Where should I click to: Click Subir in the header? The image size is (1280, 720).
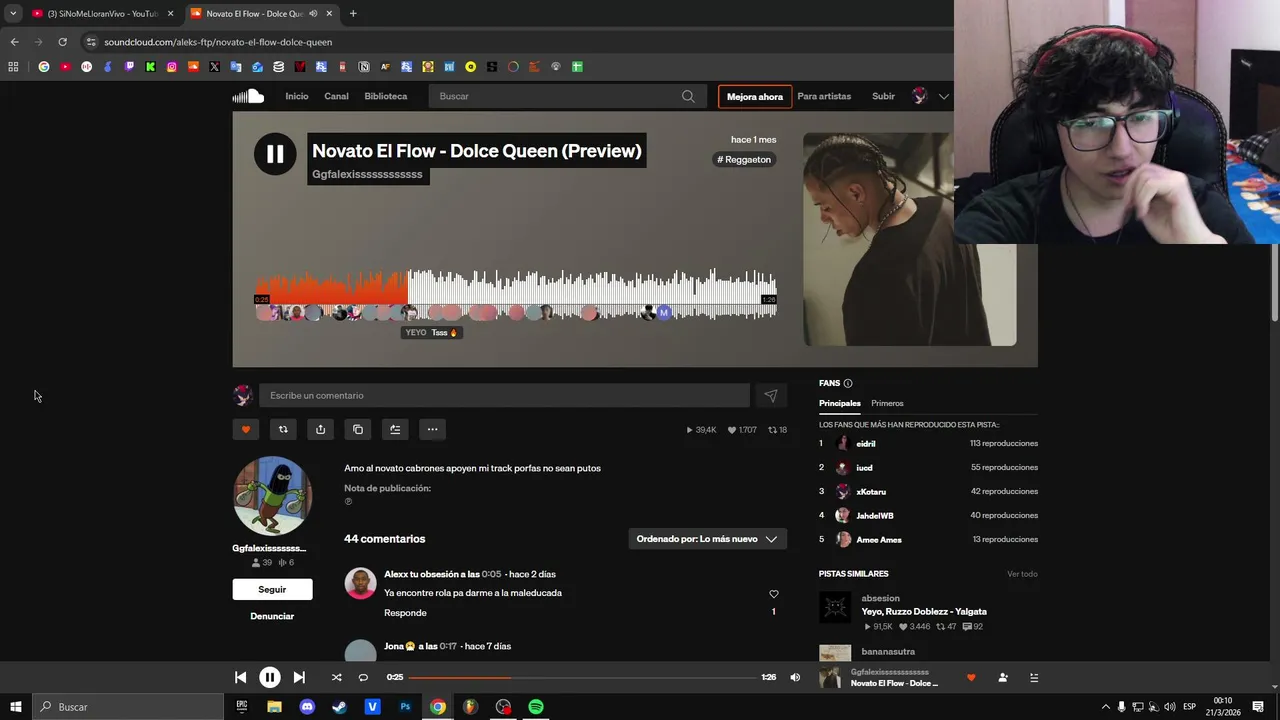(883, 96)
